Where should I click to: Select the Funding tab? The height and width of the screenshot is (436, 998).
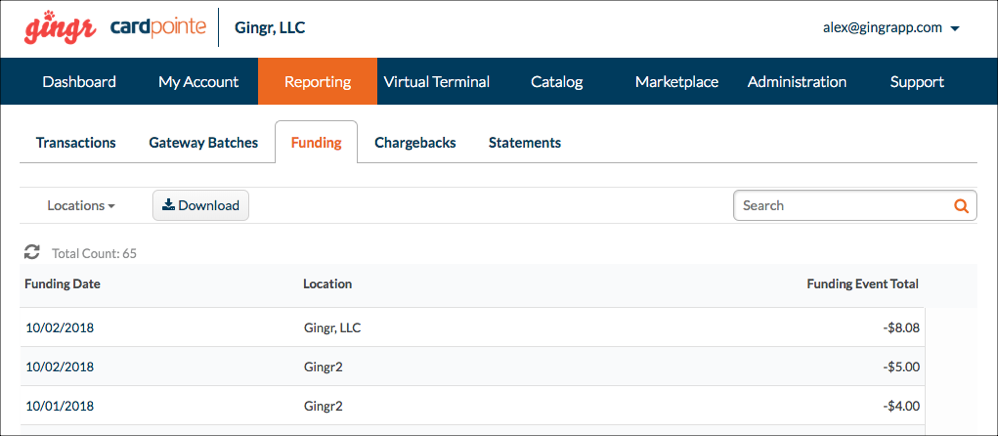point(316,143)
